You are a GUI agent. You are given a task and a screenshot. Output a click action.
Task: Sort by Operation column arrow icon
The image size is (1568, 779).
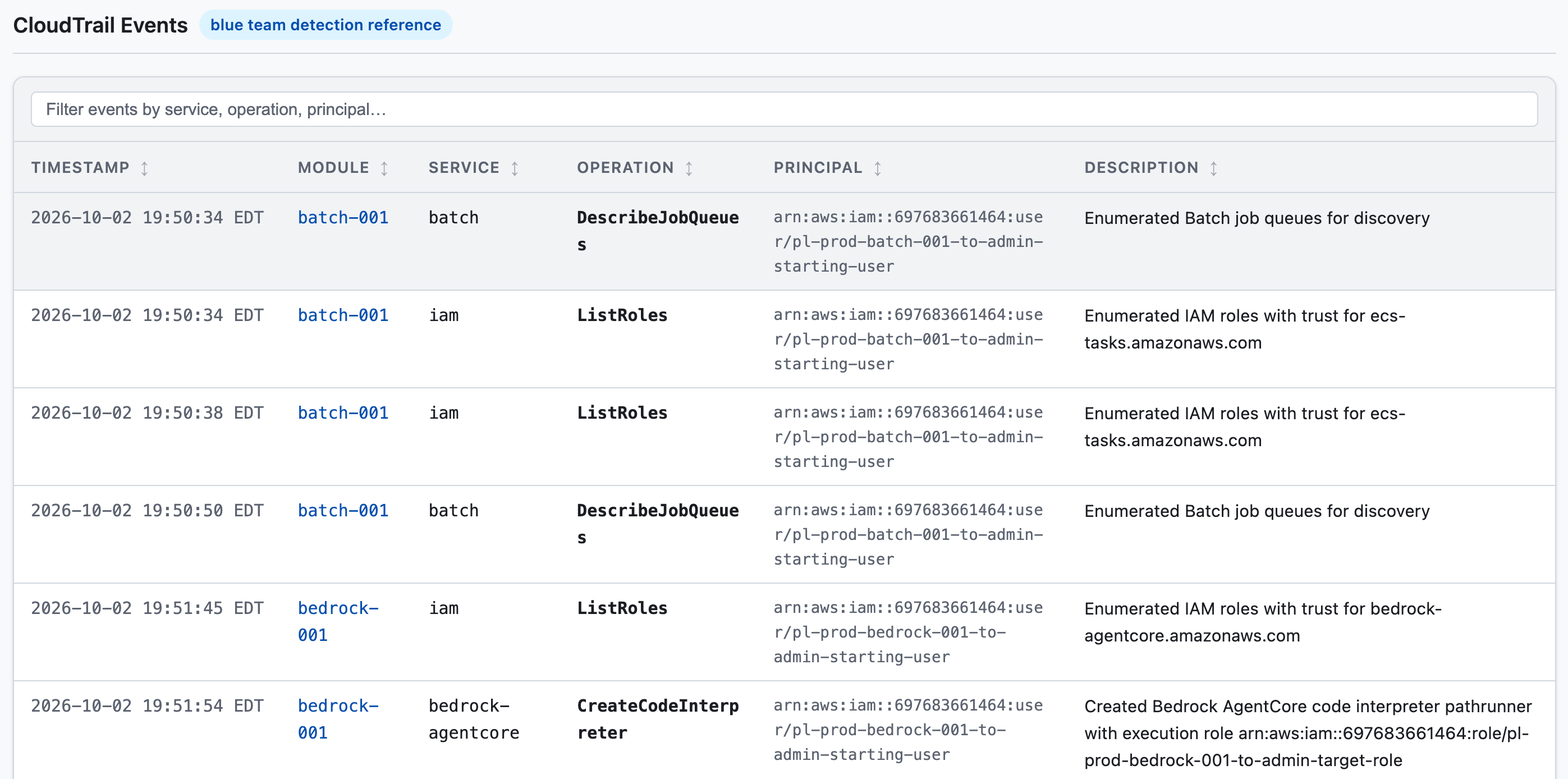click(689, 168)
